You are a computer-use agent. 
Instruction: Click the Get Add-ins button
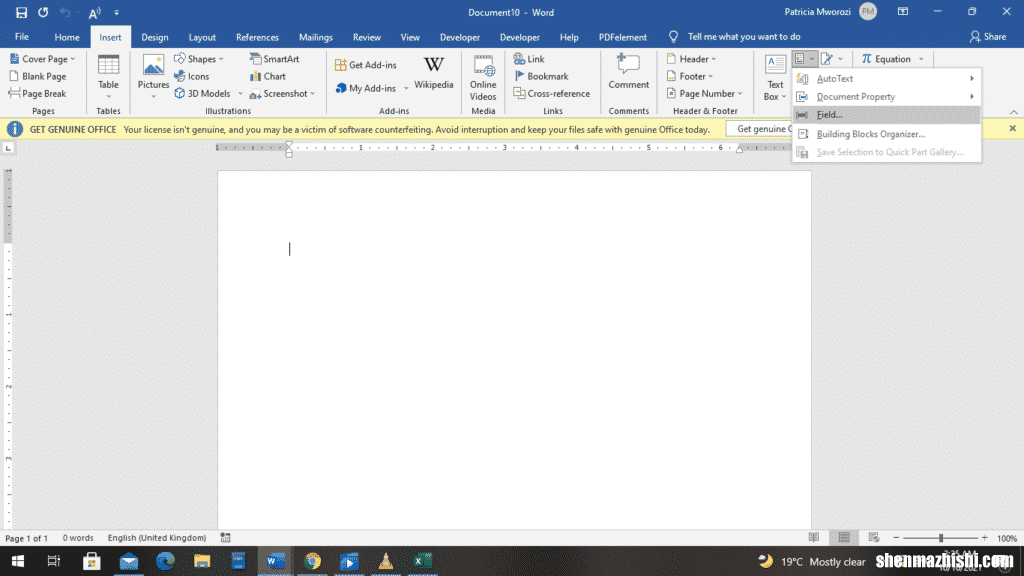366,65
